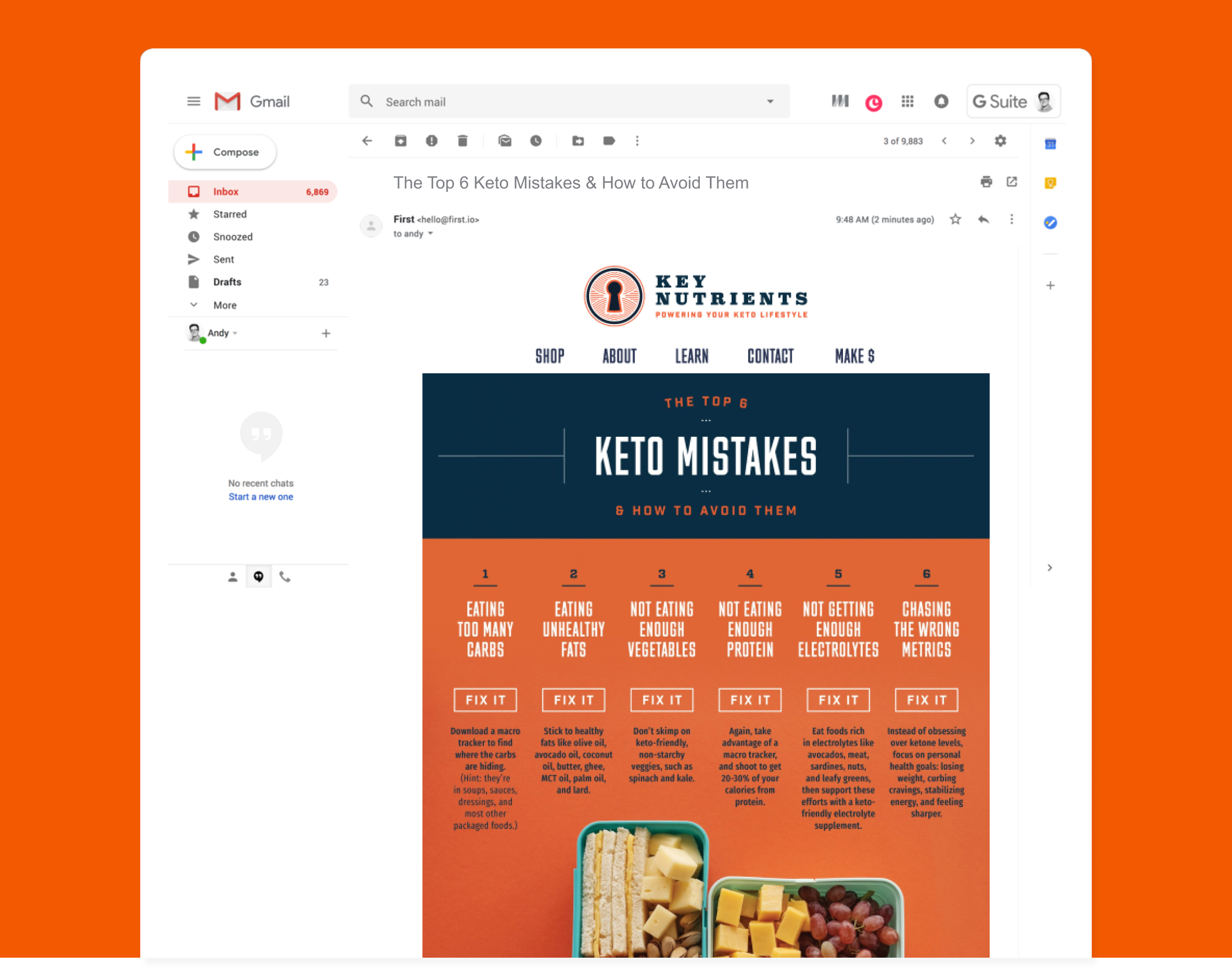
Task: Delete the email with trash icon
Action: (462, 141)
